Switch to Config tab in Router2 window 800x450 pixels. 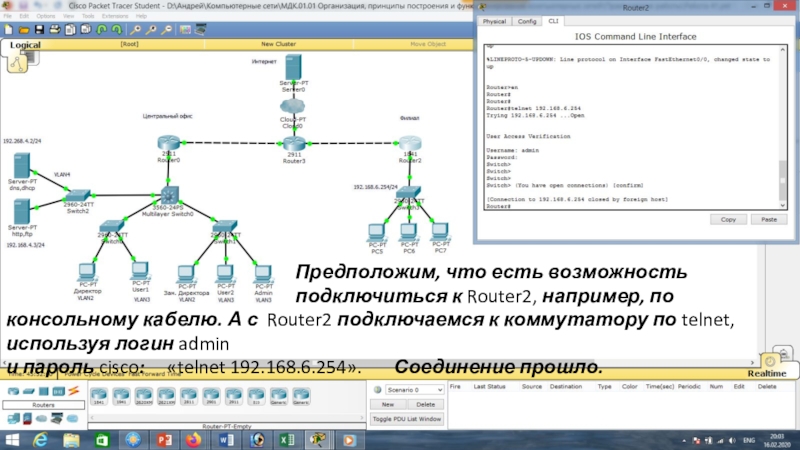(x=527, y=21)
